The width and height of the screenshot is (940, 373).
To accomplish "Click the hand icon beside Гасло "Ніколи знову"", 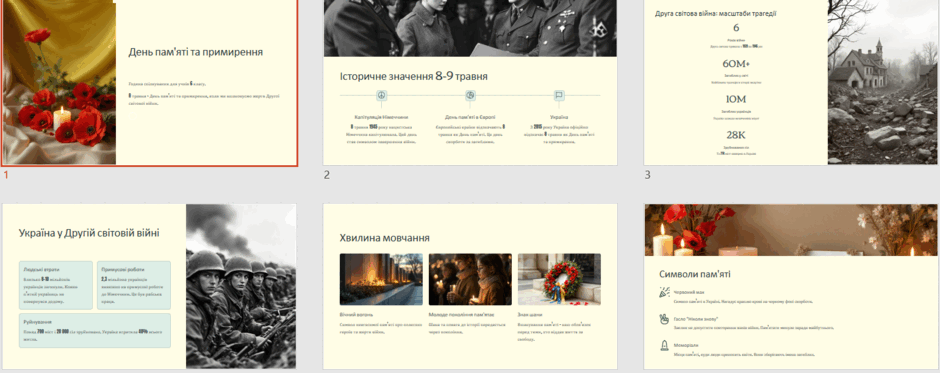I will pos(664,318).
